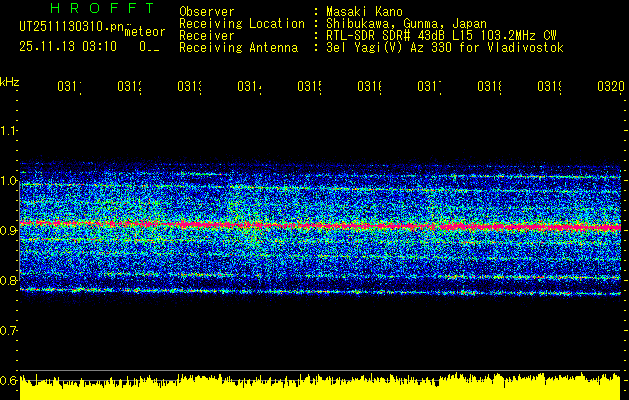
Task: Click the 1.1 frequency axis tick
Action: tap(9, 131)
